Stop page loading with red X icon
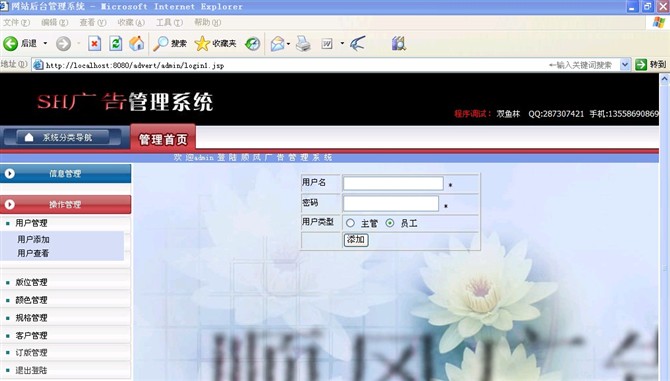Viewport: 670px width, 381px height. [94, 43]
